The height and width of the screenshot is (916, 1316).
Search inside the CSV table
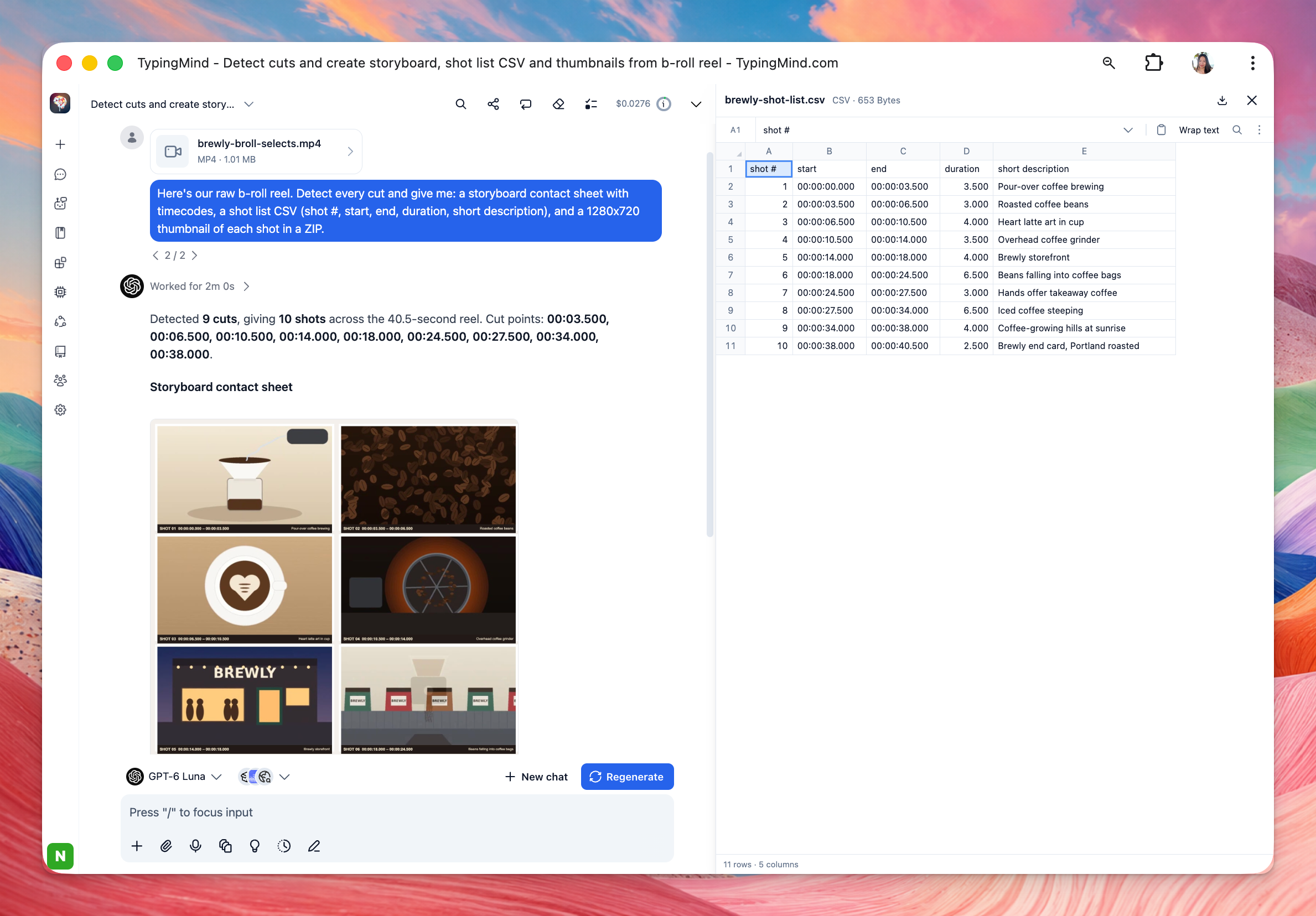(x=1237, y=130)
